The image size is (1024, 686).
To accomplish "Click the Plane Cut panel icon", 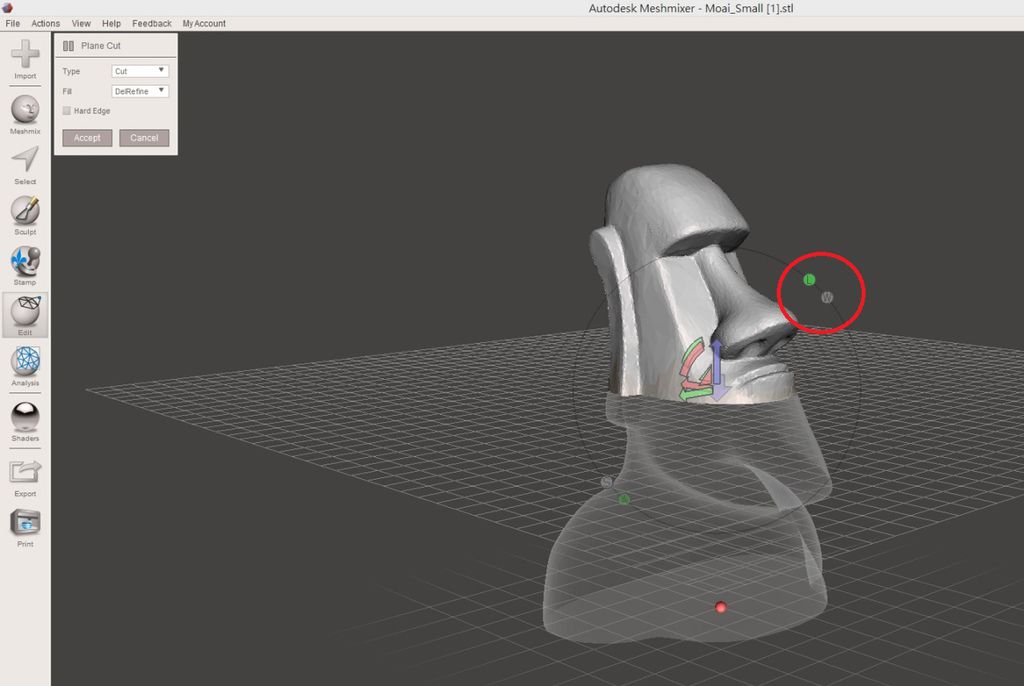I will coord(68,46).
